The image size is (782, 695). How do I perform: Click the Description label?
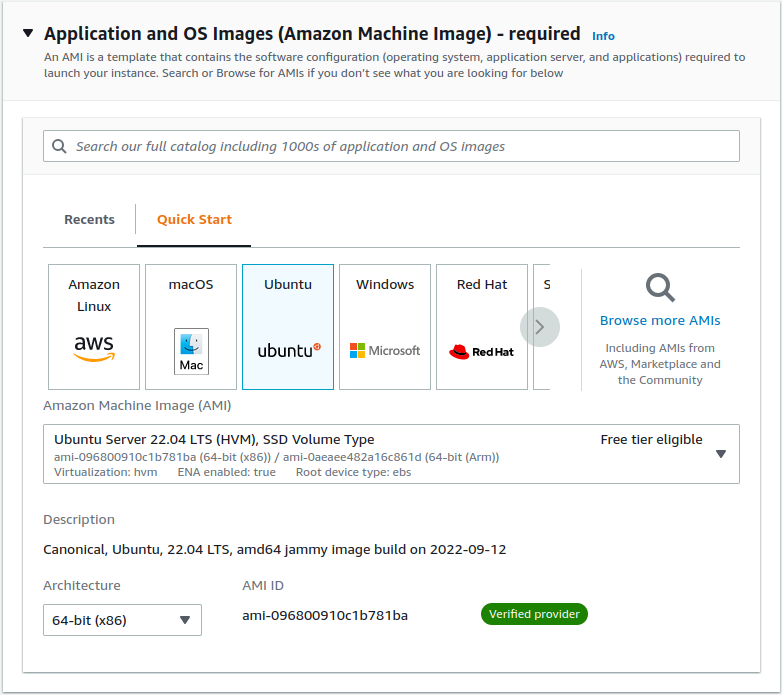[x=79, y=520]
